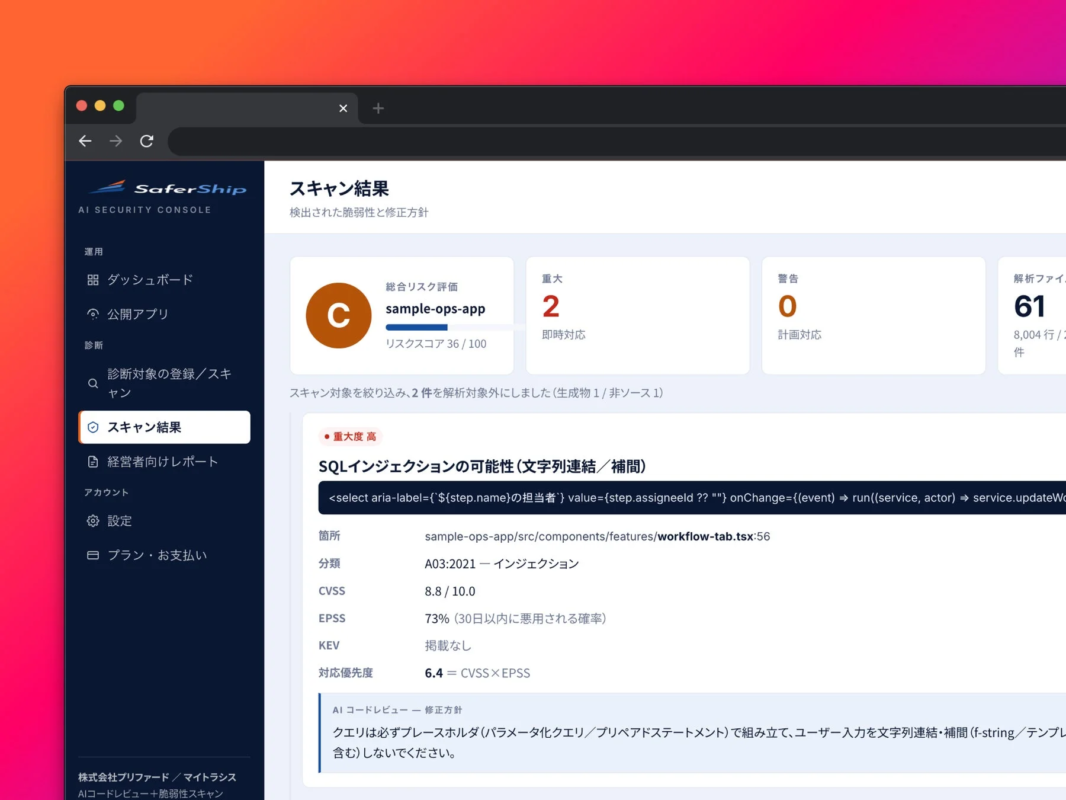Click the card icon for プラン・お支払い

[92, 555]
